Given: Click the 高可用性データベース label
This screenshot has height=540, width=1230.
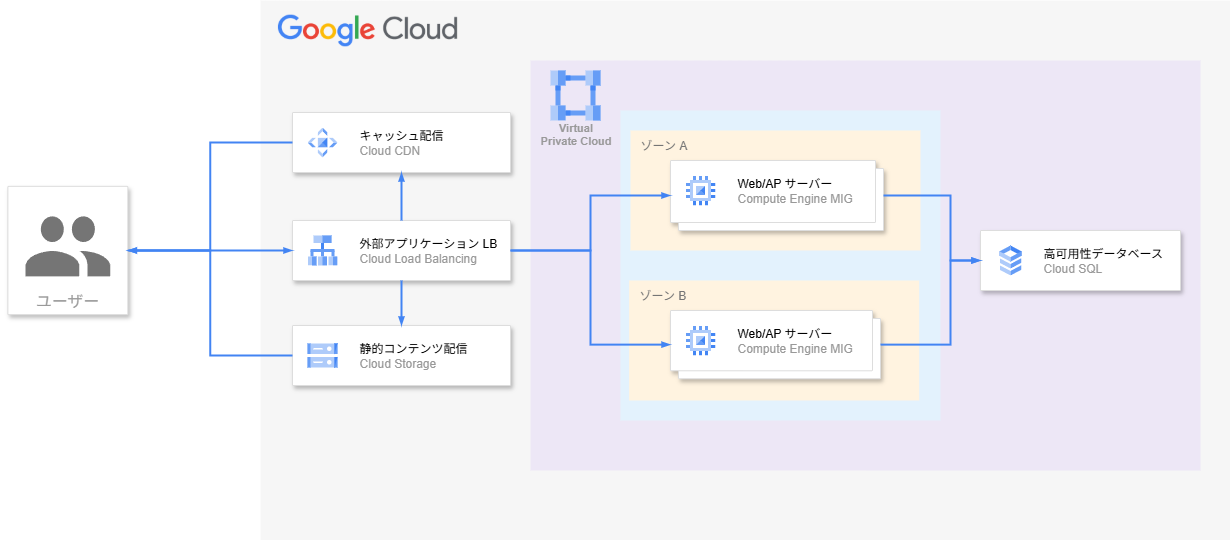Looking at the screenshot, I should 1102,254.
